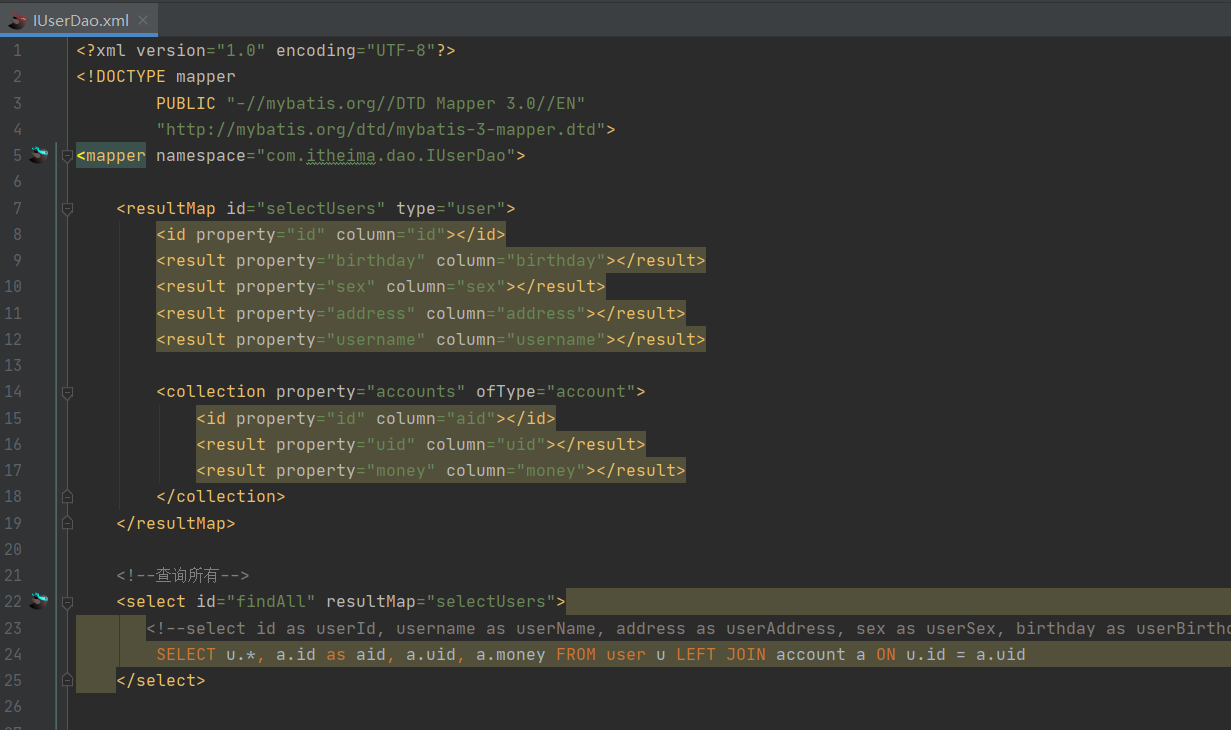Click "u.id = a.uid" join condition

coord(966,654)
